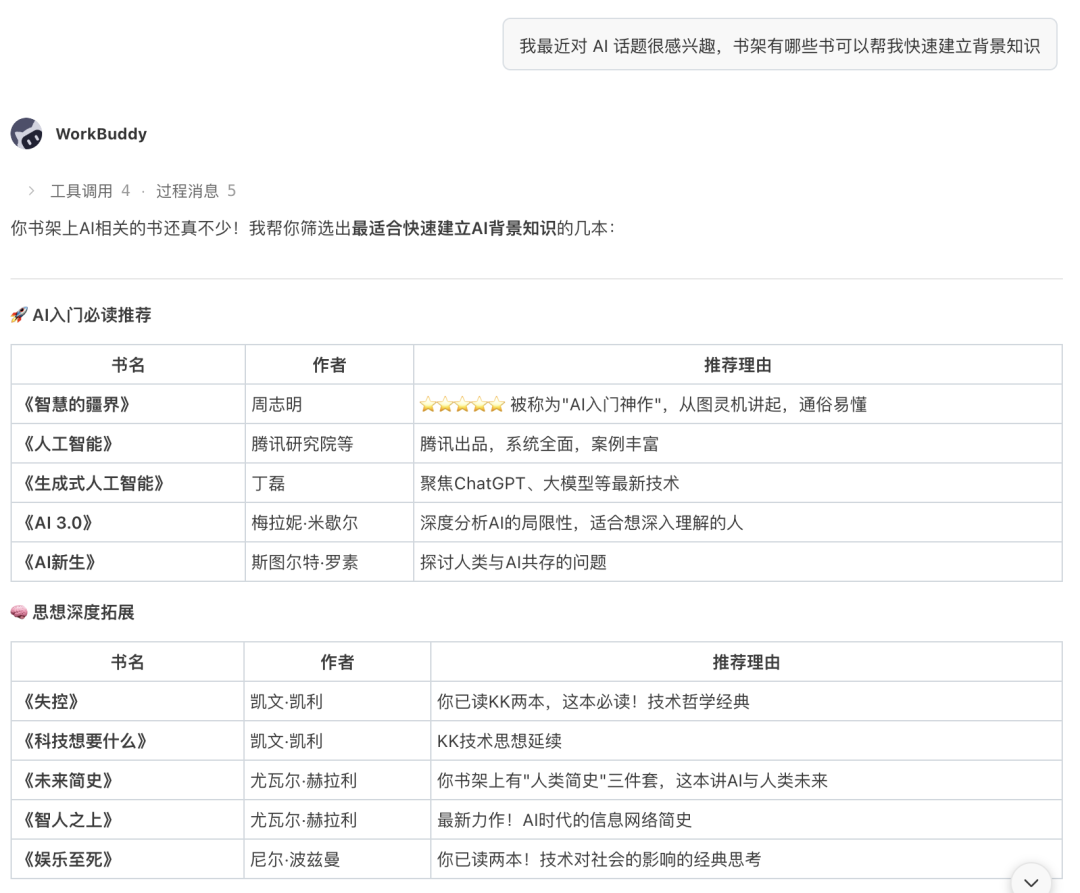The image size is (1080, 893).
Task: Click the heading 思想深度拓展
Action: click(x=83, y=612)
